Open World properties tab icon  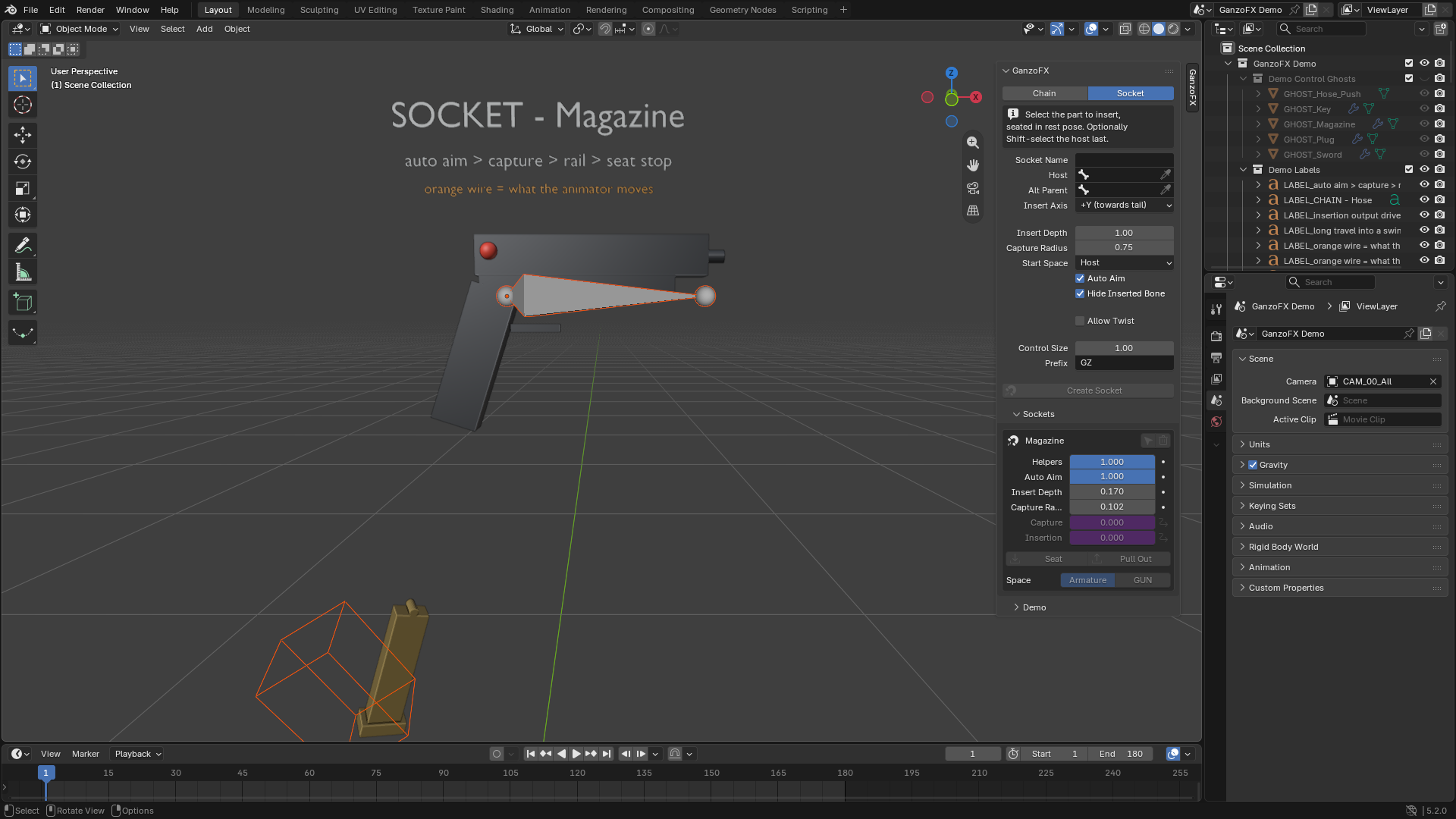point(1216,422)
